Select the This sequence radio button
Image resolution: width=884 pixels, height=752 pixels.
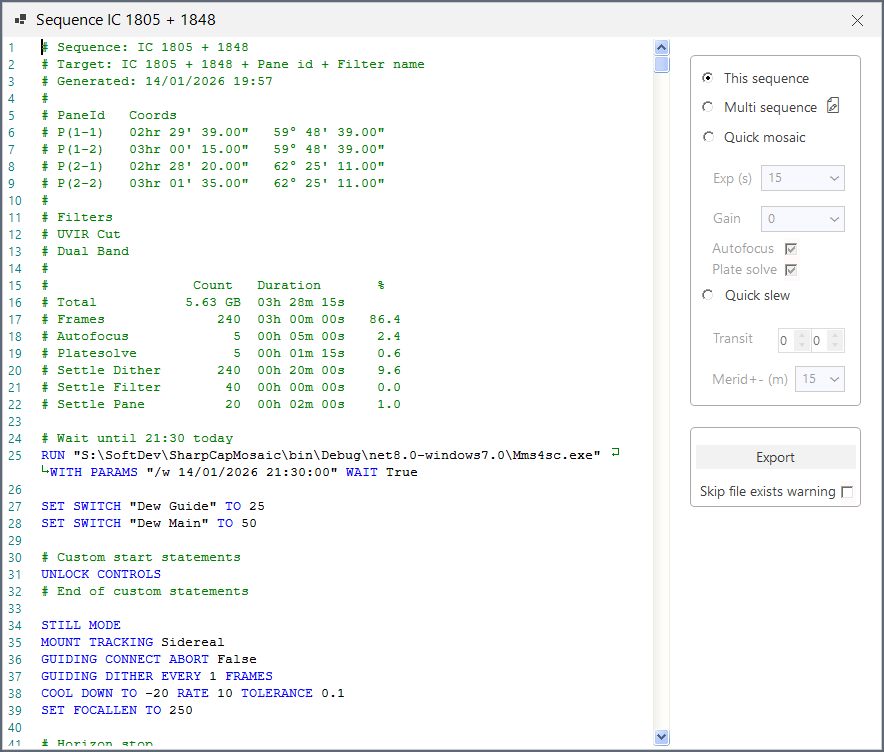point(708,78)
